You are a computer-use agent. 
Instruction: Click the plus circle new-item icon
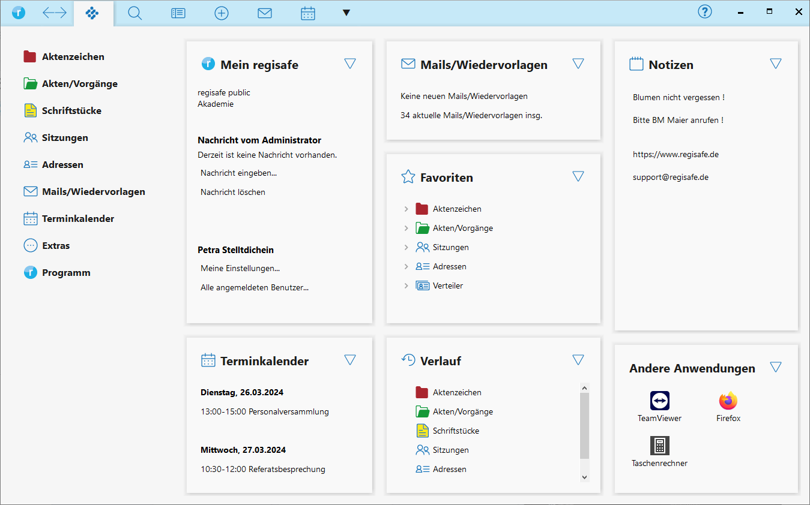coord(221,13)
